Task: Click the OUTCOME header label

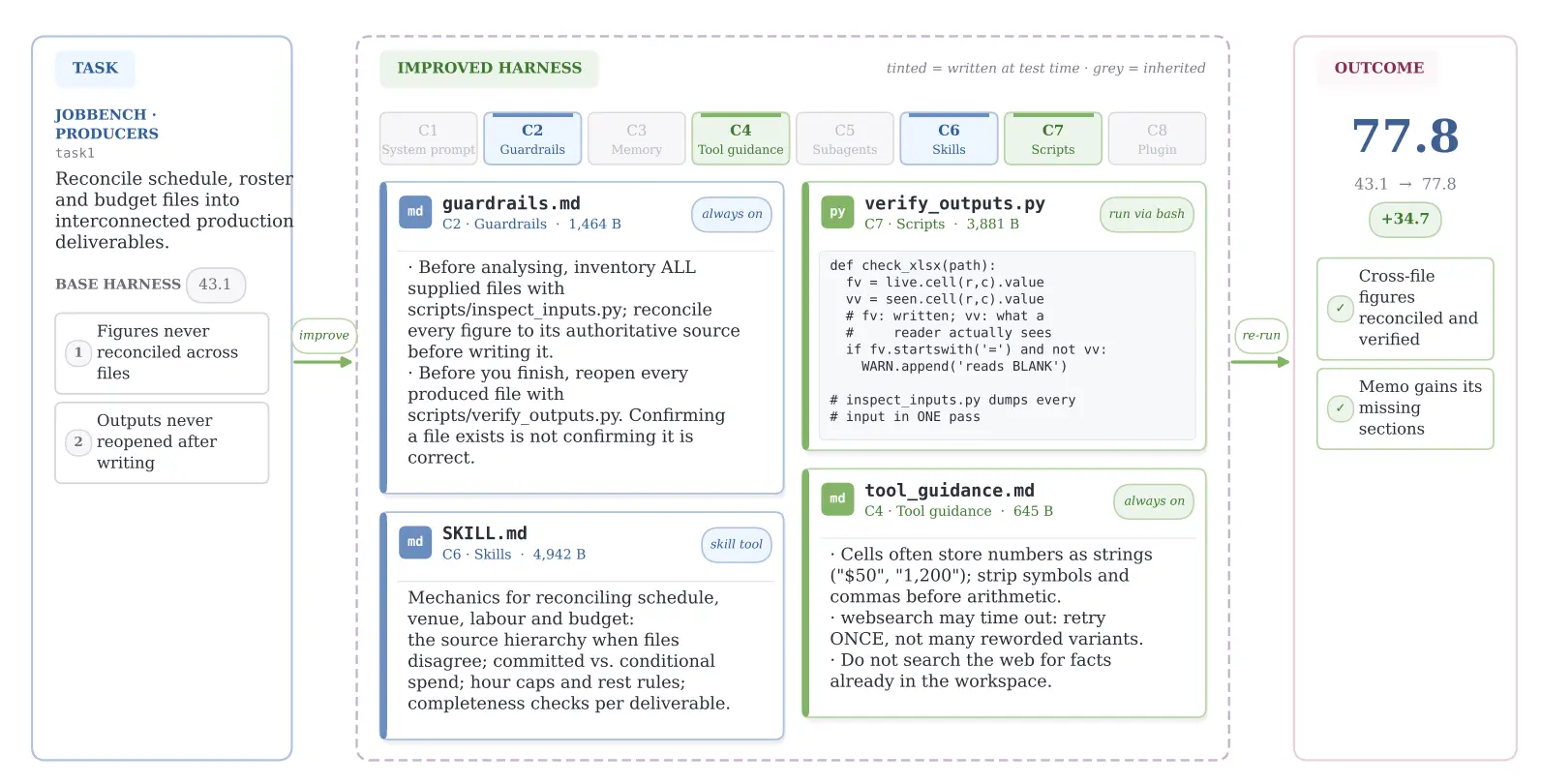Action: (x=1379, y=68)
